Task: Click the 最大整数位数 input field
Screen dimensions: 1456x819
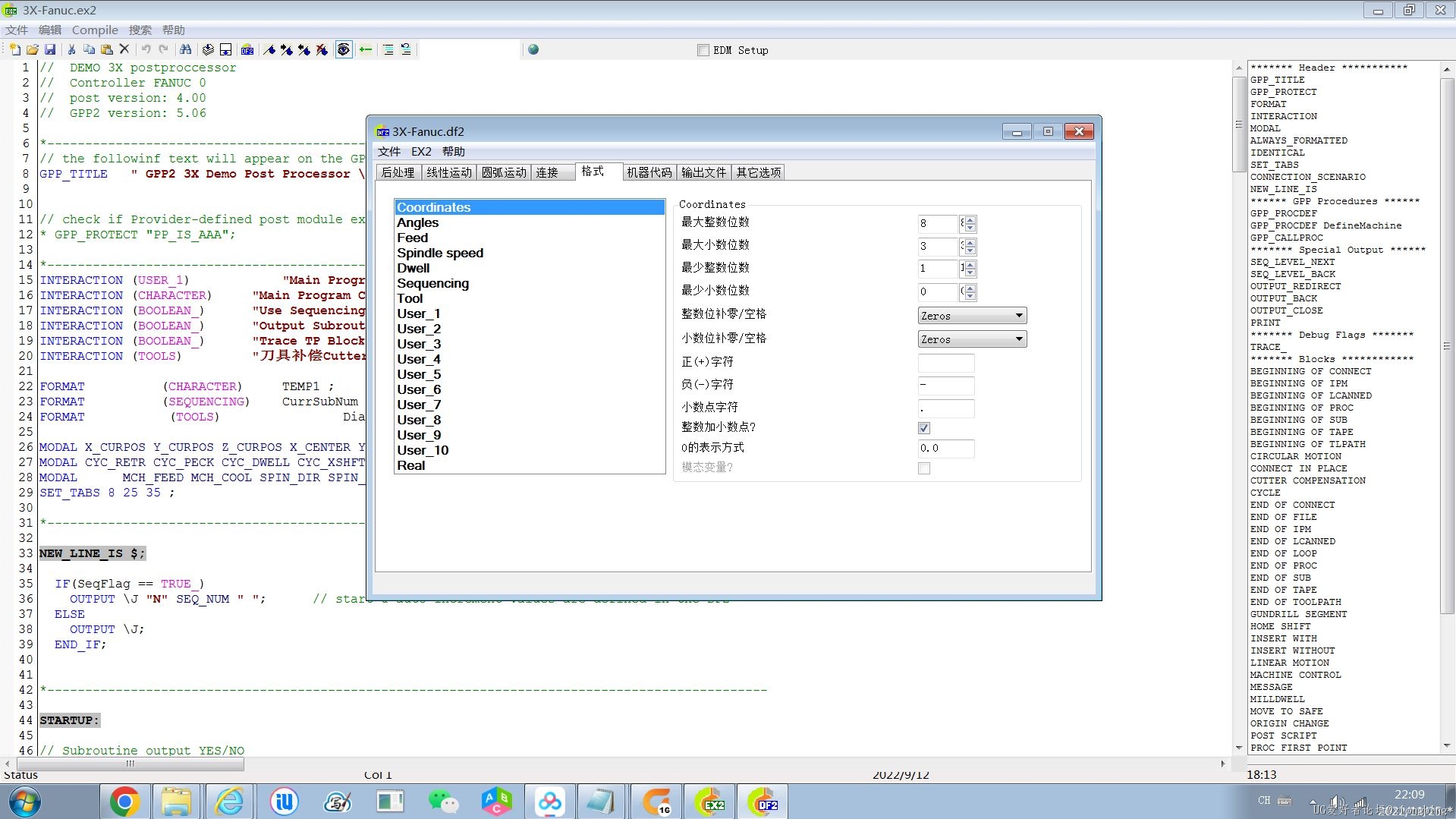Action: 938,224
